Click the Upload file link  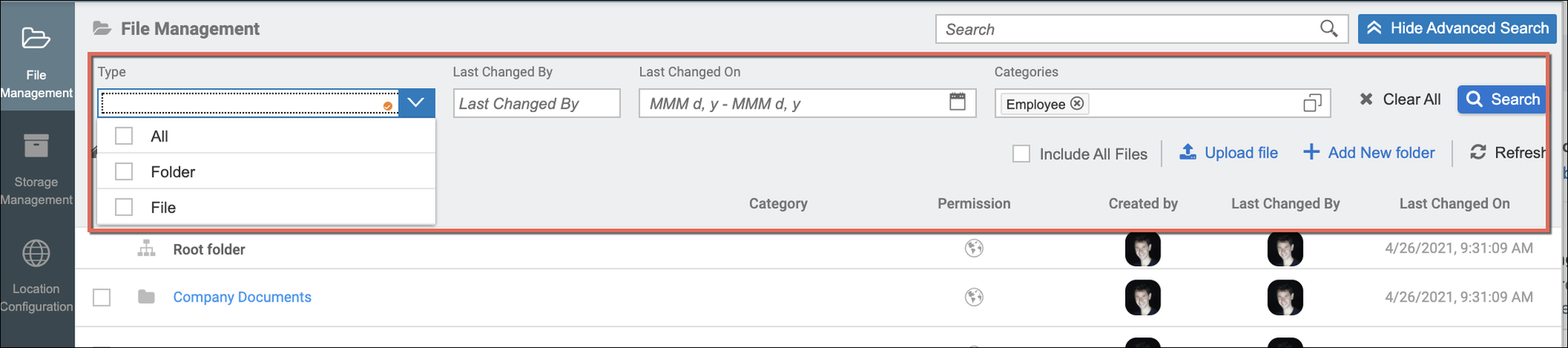[1229, 153]
